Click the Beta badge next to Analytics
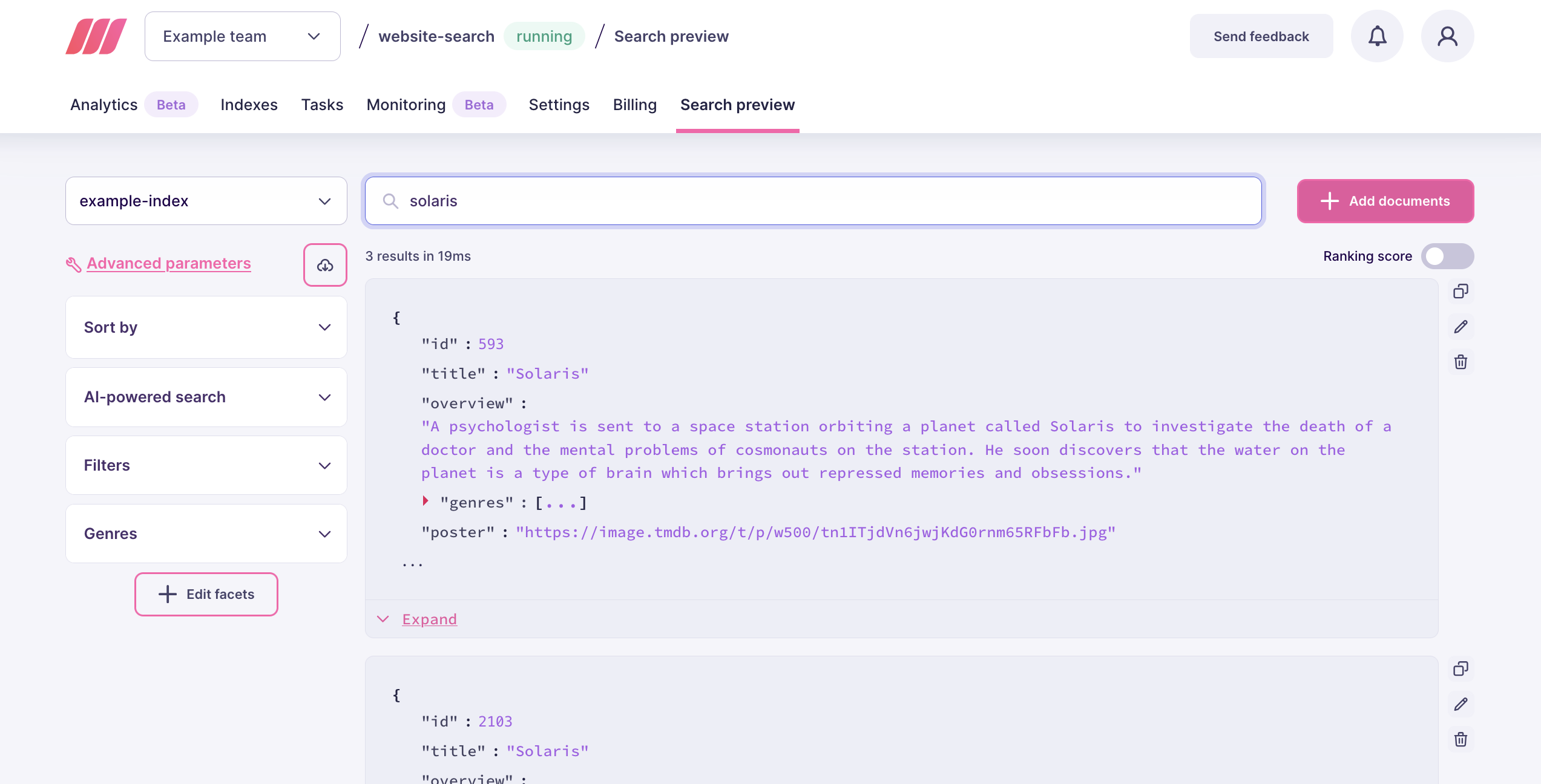The width and height of the screenshot is (1541, 784). coord(171,105)
